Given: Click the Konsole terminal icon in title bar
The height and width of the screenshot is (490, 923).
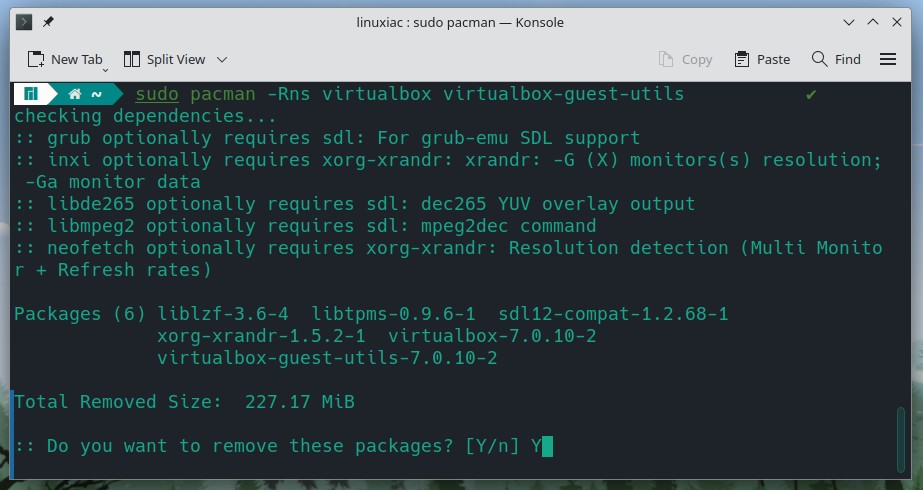Looking at the screenshot, I should coord(24,22).
